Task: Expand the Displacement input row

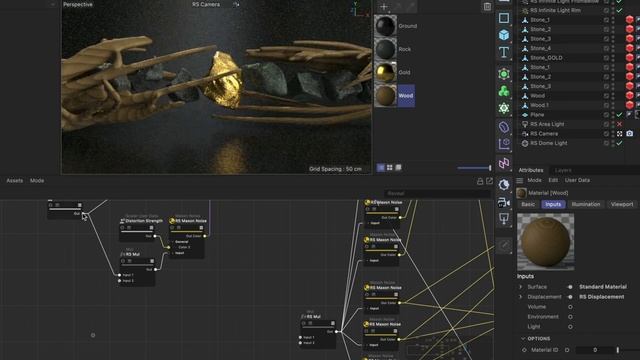Action: coord(520,297)
